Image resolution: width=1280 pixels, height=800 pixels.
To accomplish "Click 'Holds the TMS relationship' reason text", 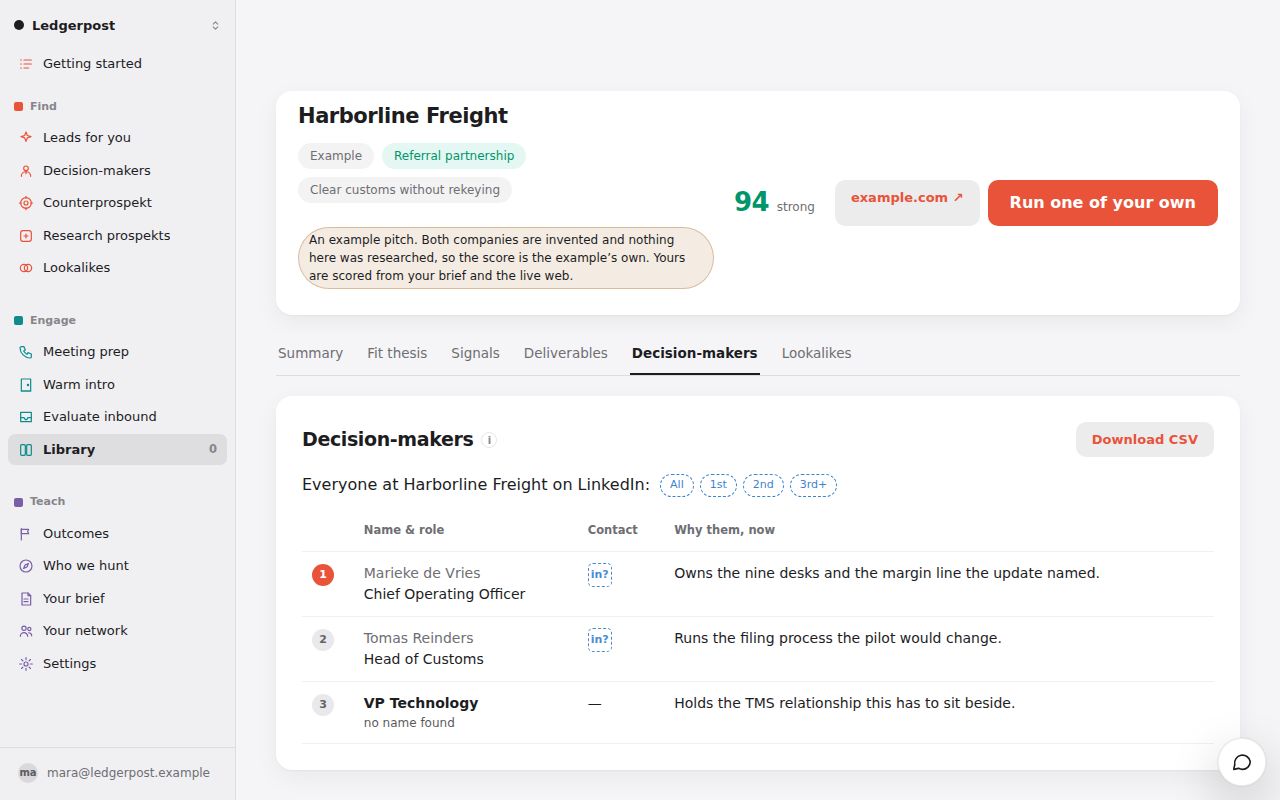I will tap(845, 704).
